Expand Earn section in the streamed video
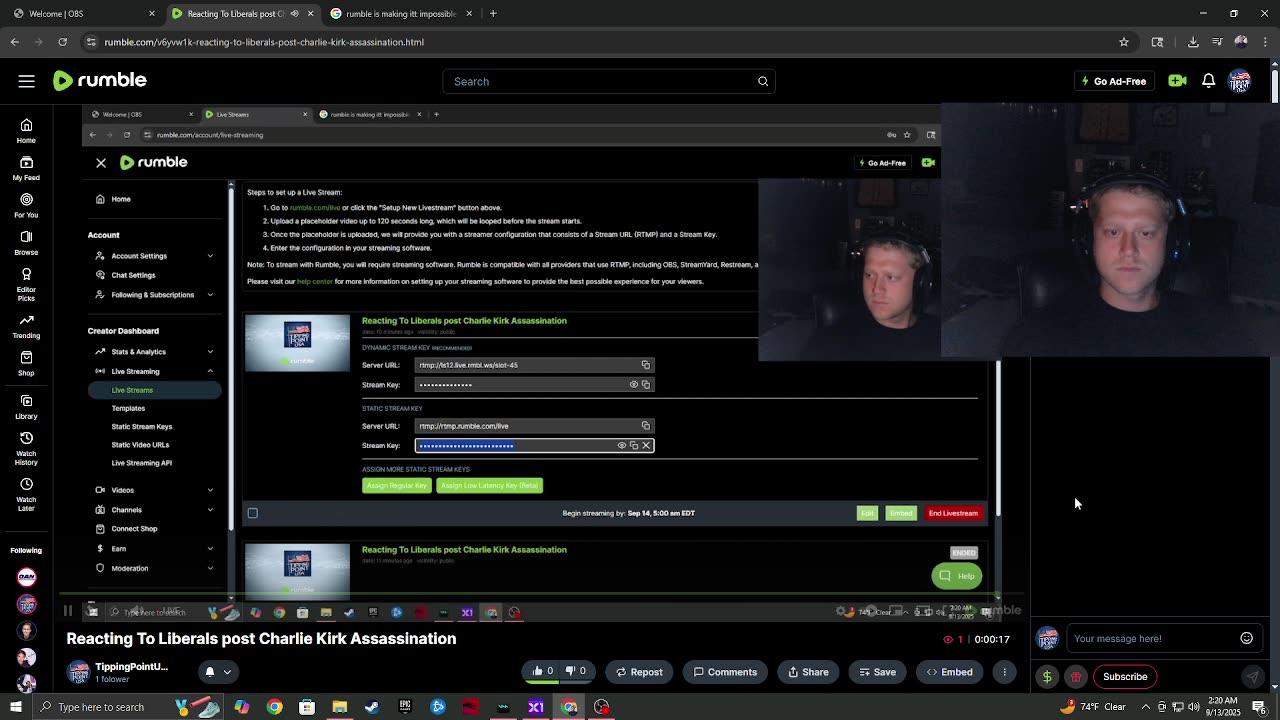Screen dimensions: 1280x720 pos(210,548)
